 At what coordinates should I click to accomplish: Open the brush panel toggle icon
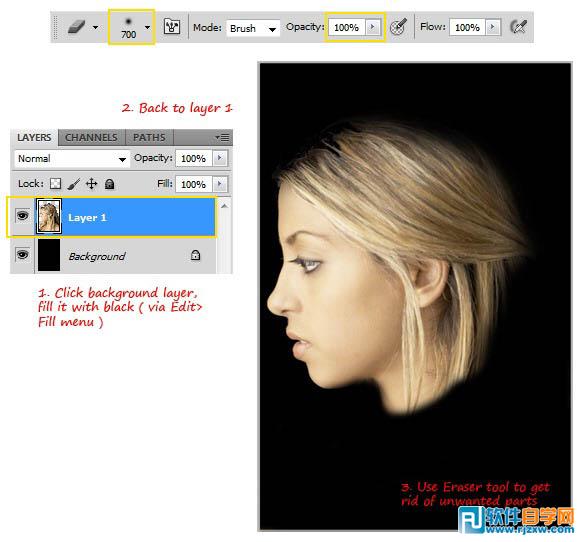click(x=172, y=27)
